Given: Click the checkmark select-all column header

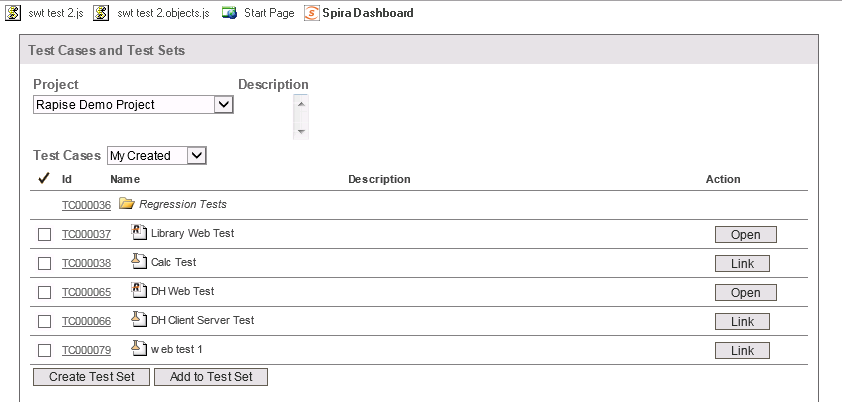Looking at the screenshot, I should (43, 179).
